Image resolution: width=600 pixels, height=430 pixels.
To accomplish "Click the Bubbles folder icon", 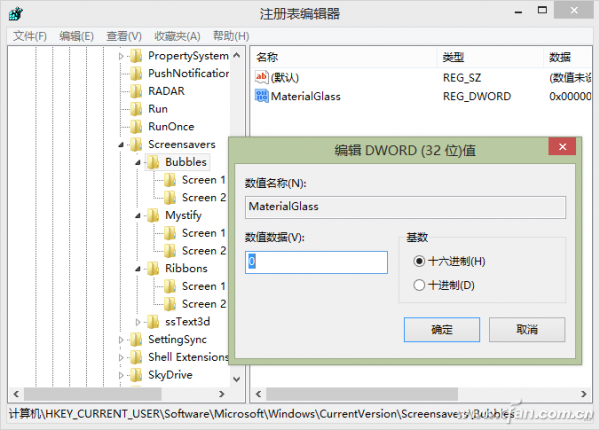I will (153, 162).
